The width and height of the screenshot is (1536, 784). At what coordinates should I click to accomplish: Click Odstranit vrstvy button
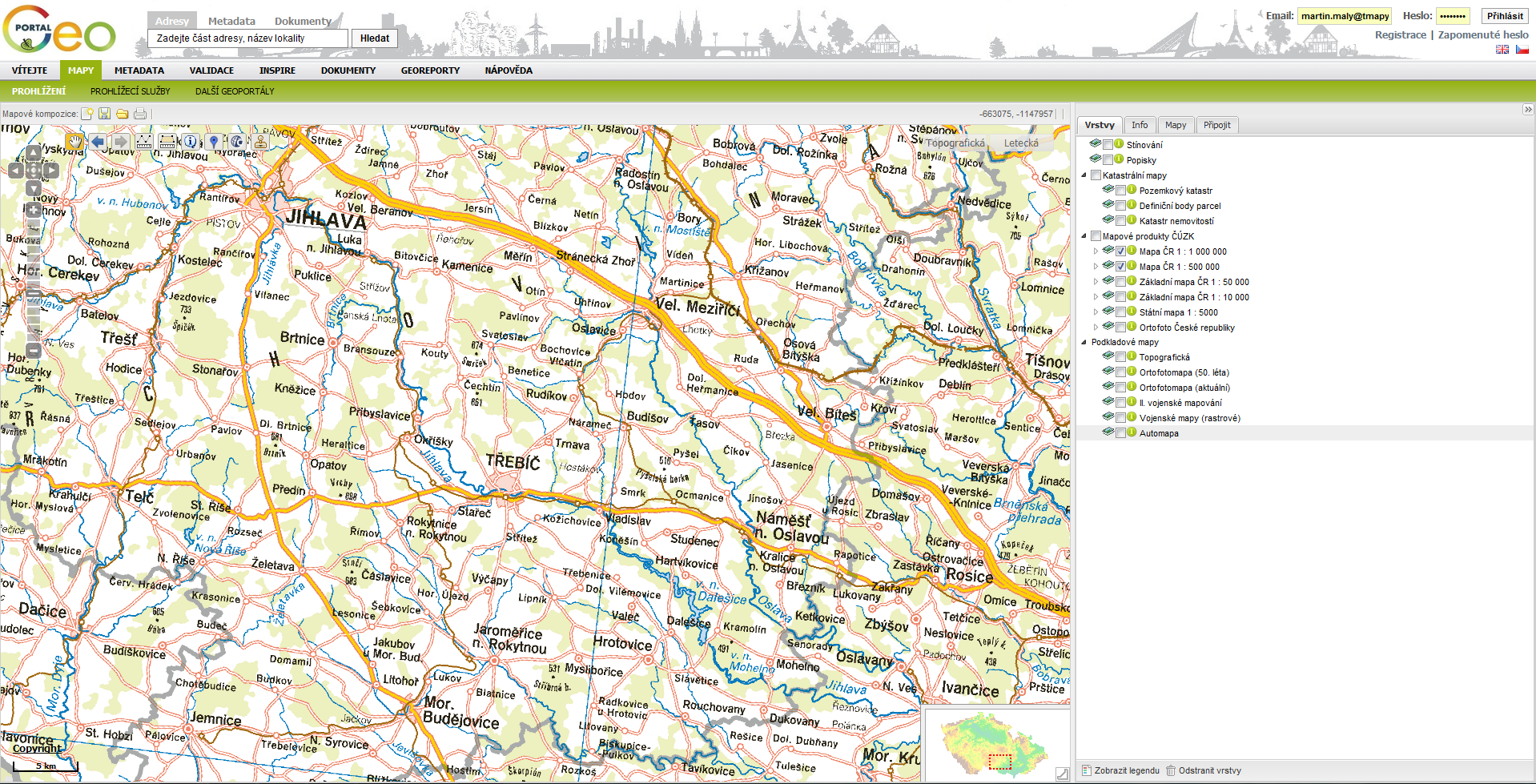click(1204, 770)
